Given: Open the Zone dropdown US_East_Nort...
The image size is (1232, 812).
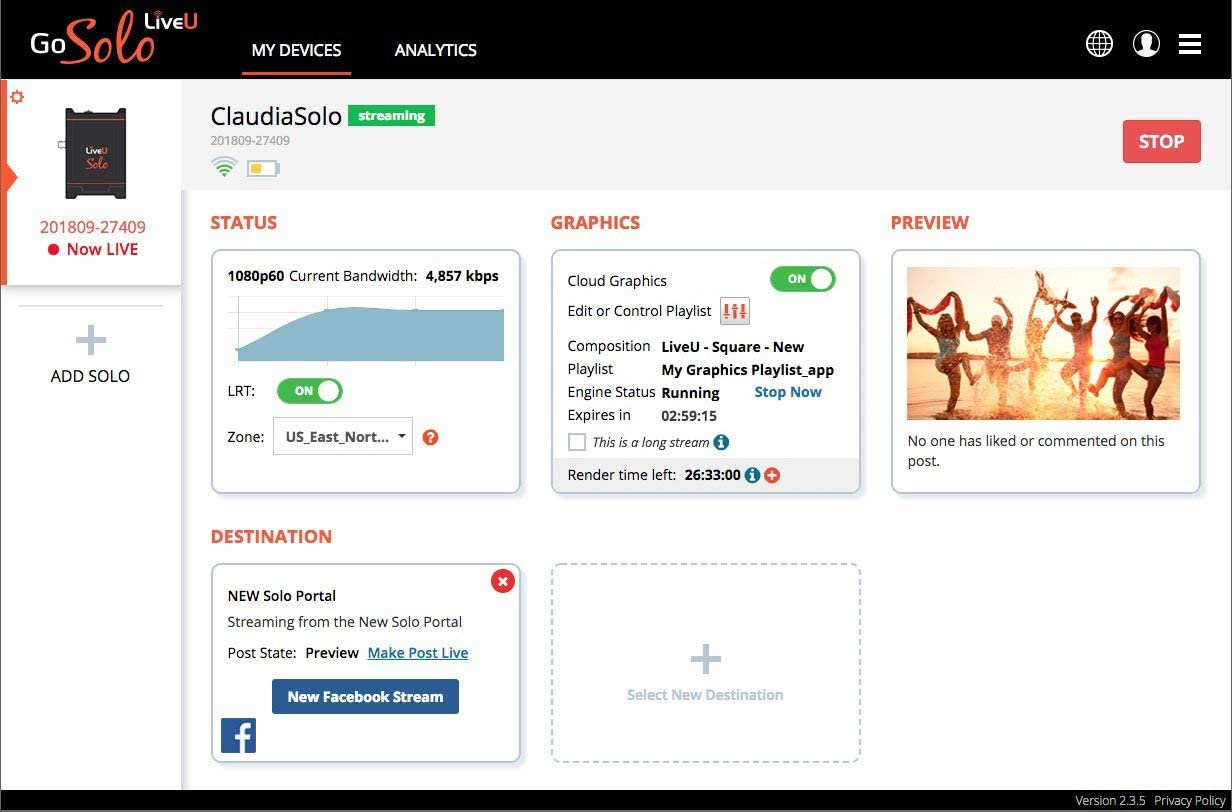Looking at the screenshot, I should [343, 436].
